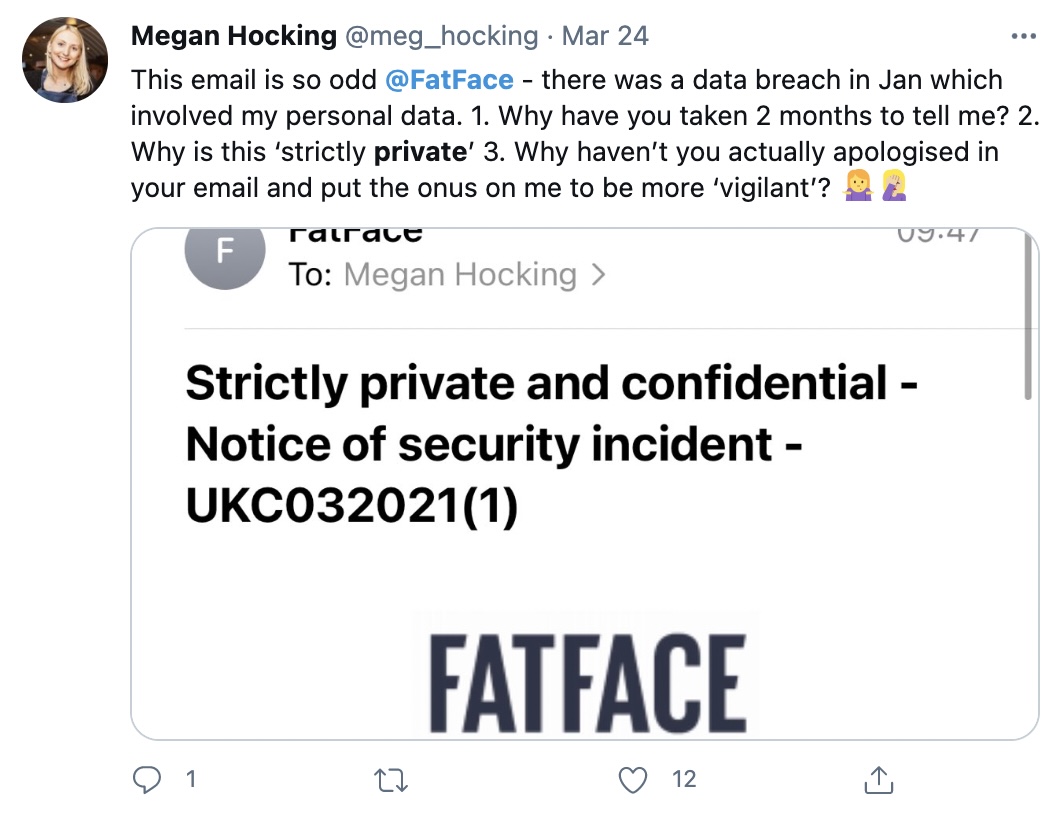Open tweet options with the ellipsis icon
The height and width of the screenshot is (818, 1062).
[1025, 35]
